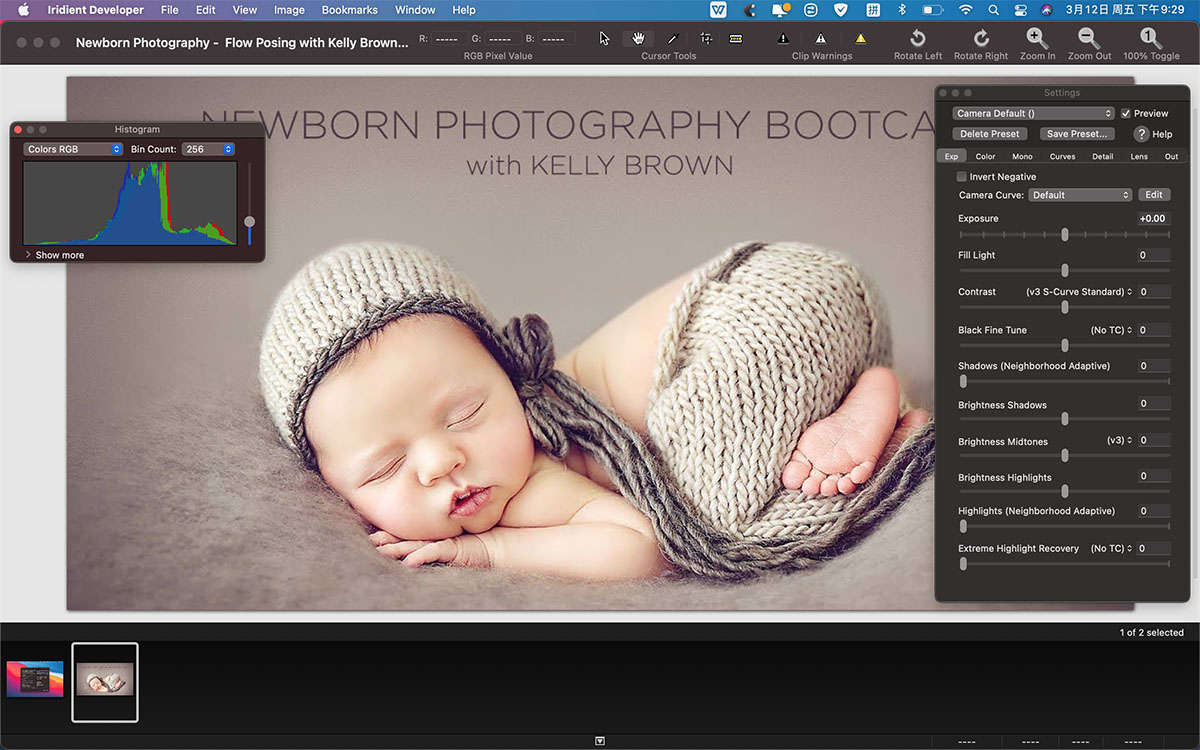Open Extreme Highlight Recovery (No TC) dropdown

click(1111, 548)
